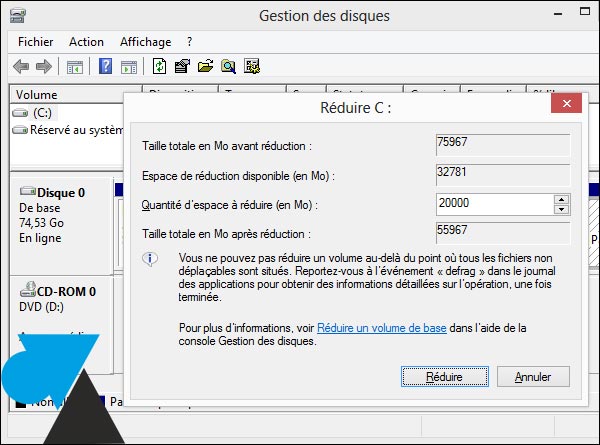Open the Fichier menu

(36, 42)
